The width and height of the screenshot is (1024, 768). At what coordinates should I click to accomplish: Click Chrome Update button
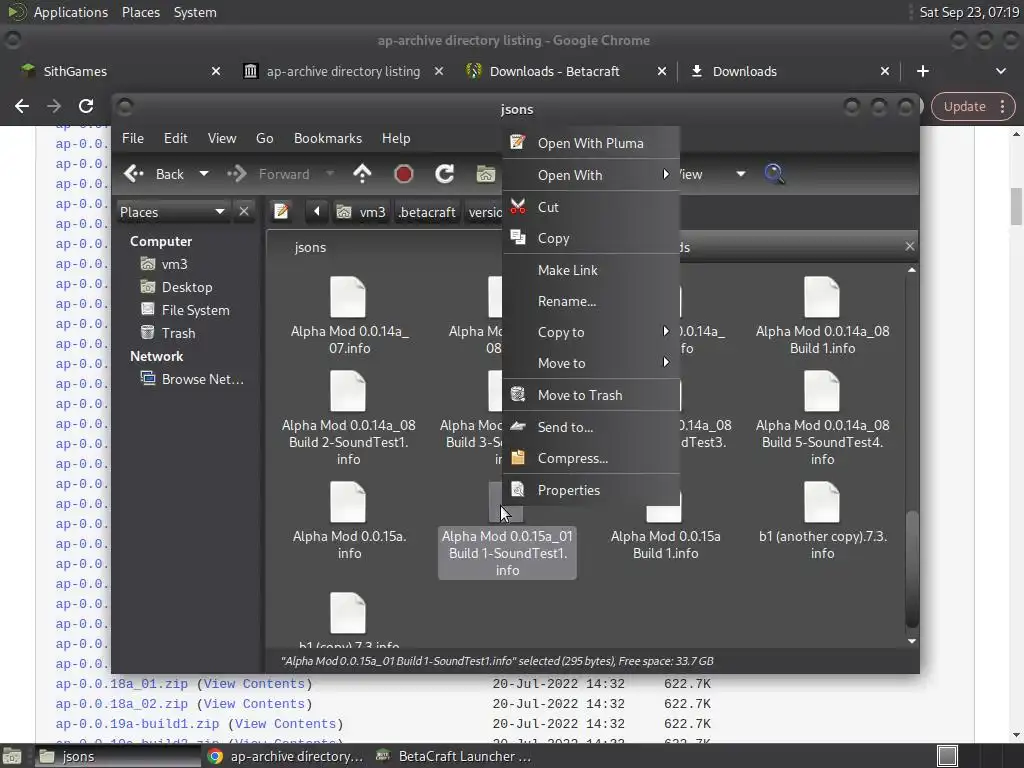tap(972, 106)
